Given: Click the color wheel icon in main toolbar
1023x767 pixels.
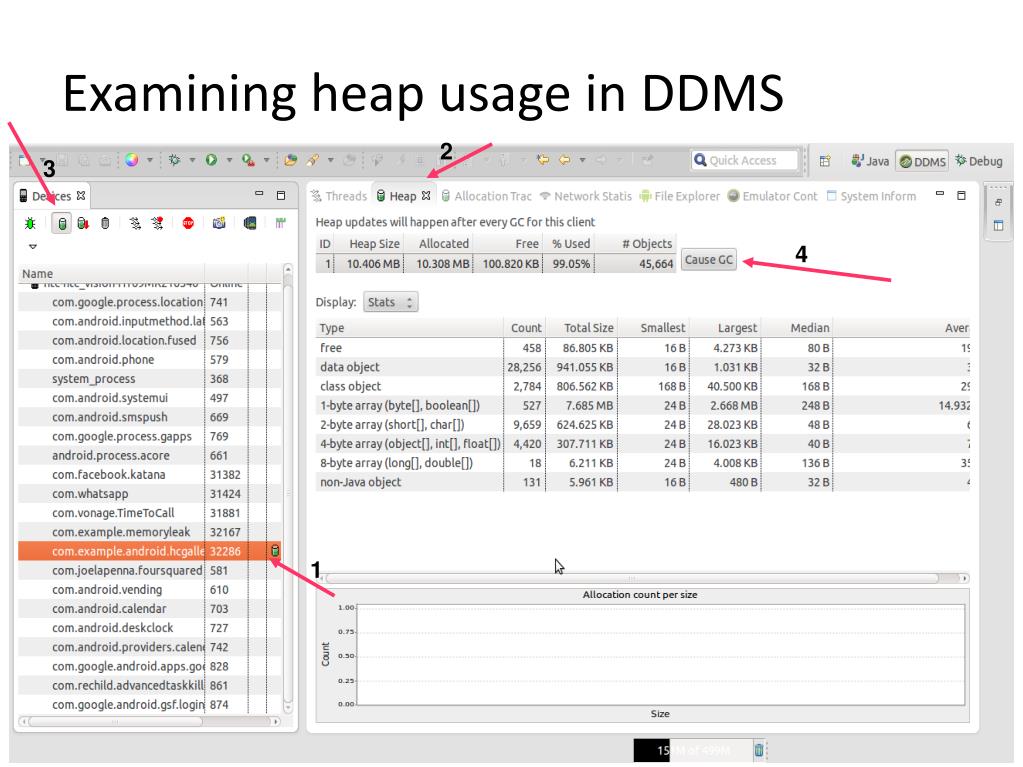Looking at the screenshot, I should tap(132, 160).
